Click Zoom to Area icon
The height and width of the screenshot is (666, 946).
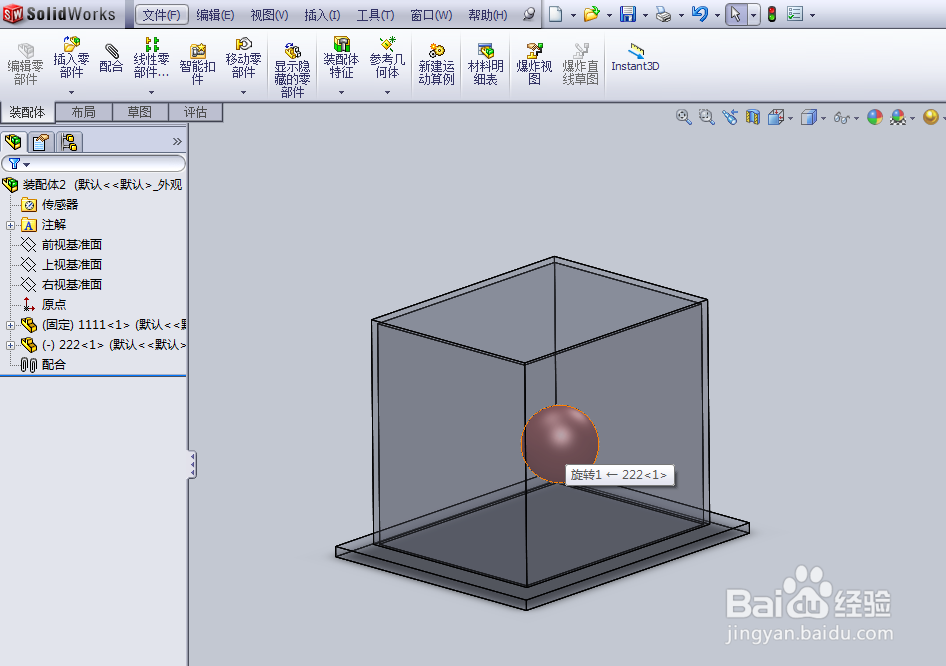point(706,117)
